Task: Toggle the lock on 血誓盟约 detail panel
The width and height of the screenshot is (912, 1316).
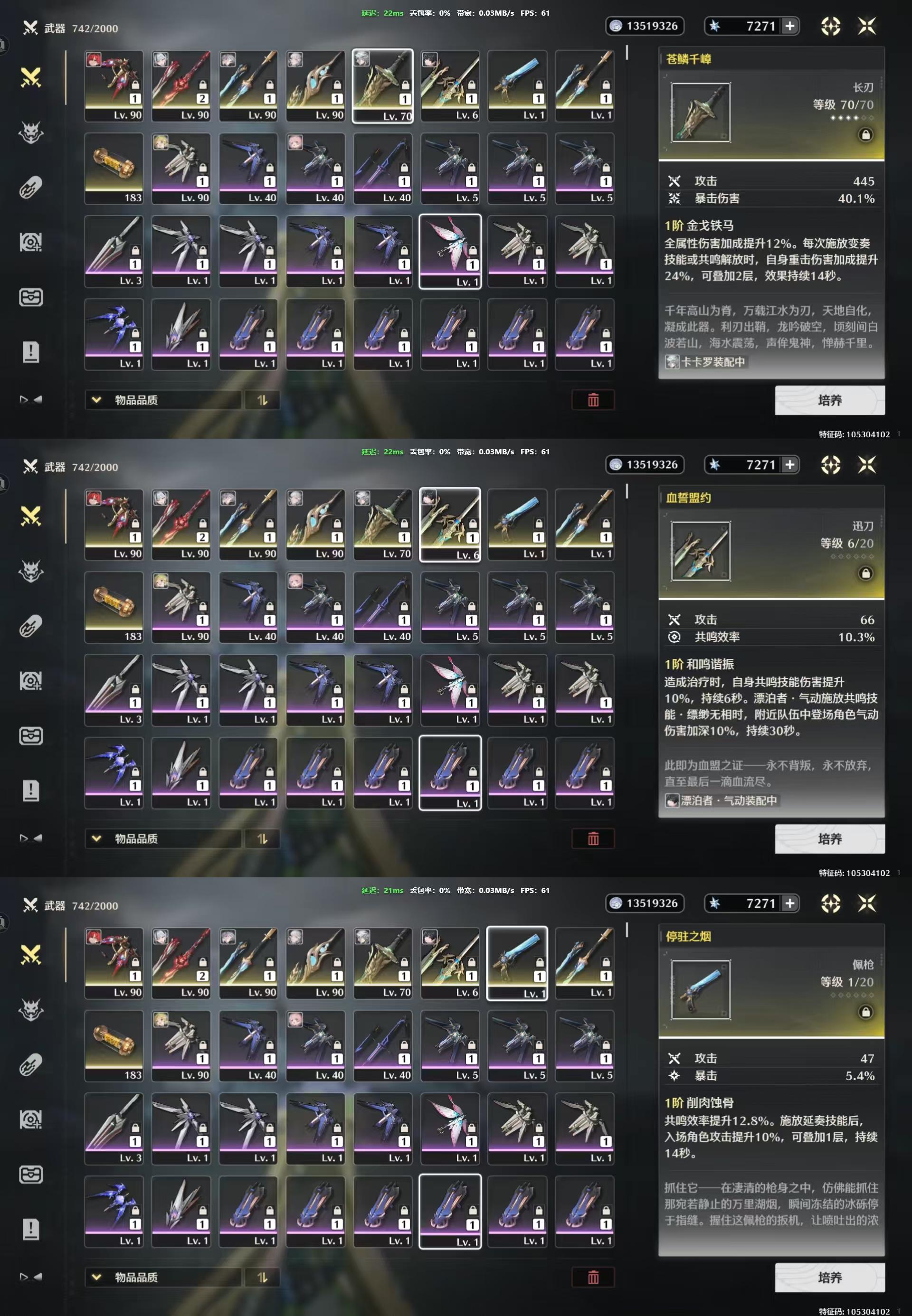Action: pos(866,573)
